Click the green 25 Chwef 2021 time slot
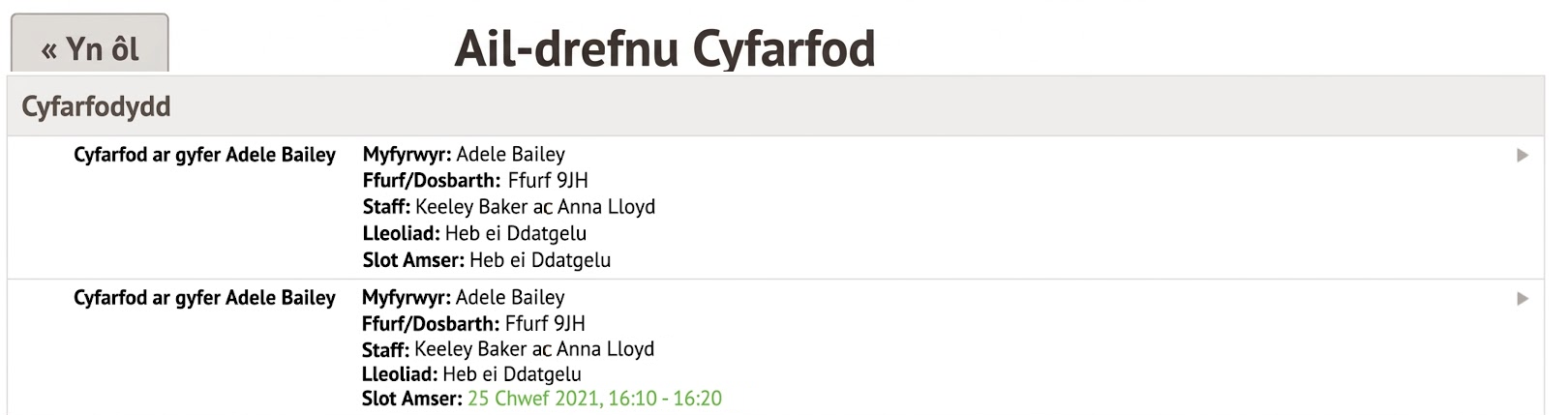 pos(594,399)
